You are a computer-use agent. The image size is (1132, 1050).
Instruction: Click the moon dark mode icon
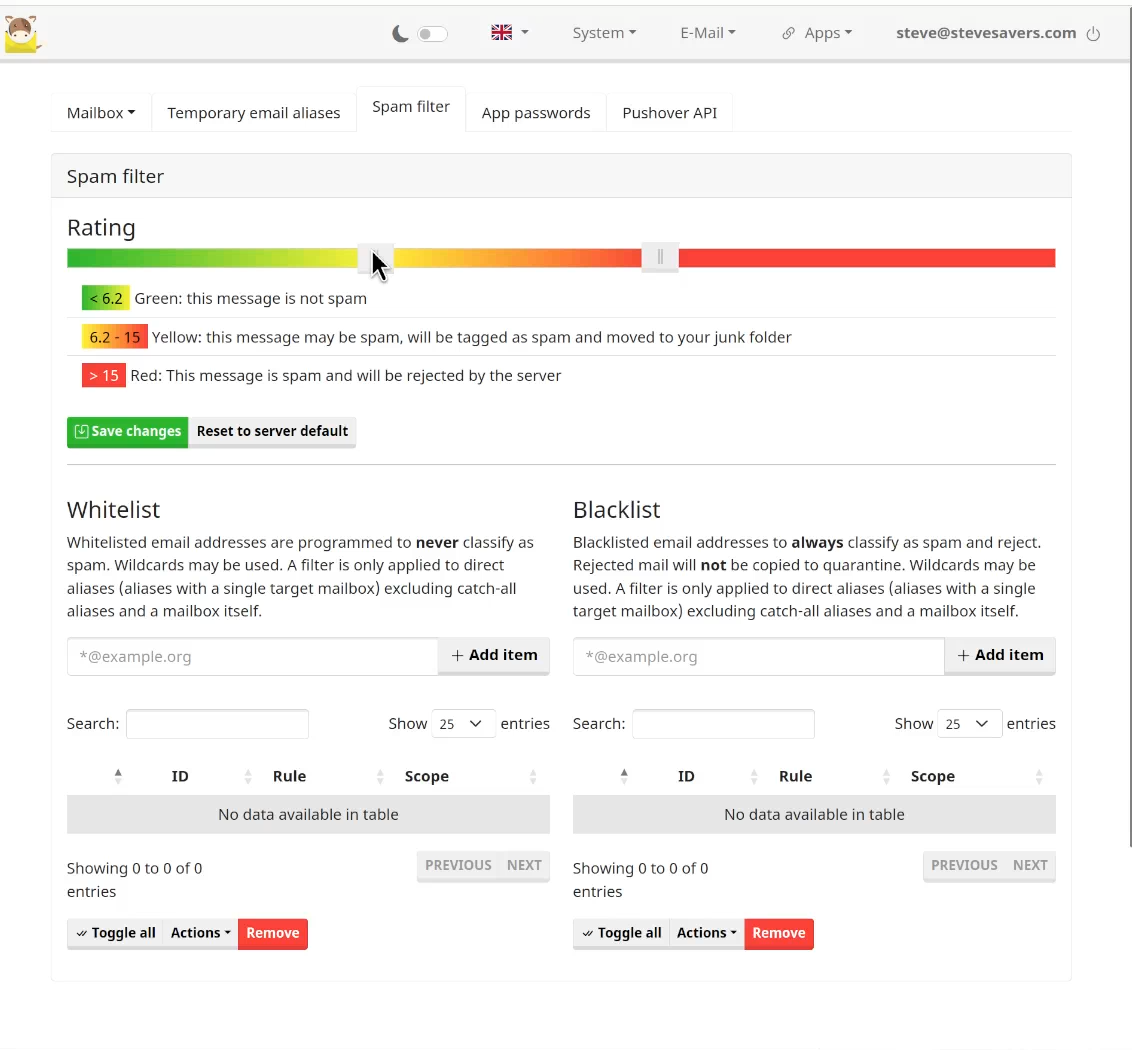400,33
